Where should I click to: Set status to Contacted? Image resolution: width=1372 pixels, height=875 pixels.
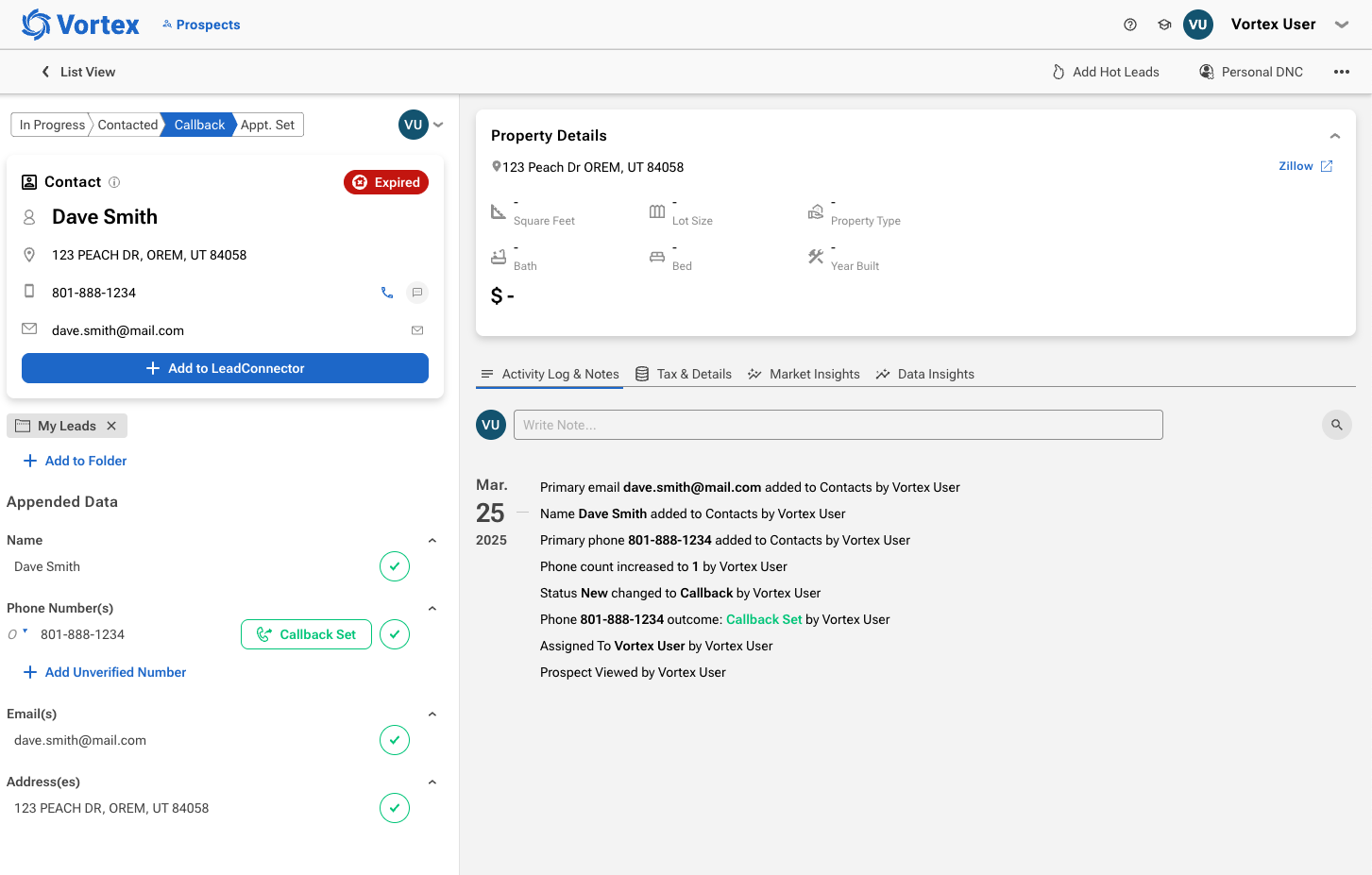click(127, 125)
